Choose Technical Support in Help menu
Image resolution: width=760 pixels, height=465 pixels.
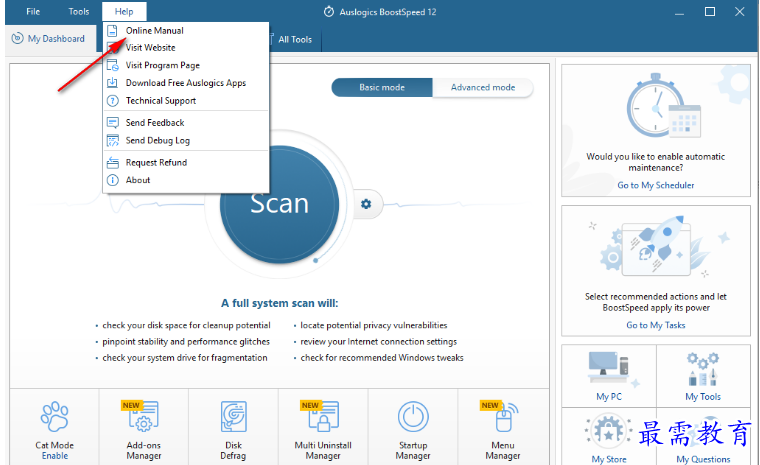(186, 101)
